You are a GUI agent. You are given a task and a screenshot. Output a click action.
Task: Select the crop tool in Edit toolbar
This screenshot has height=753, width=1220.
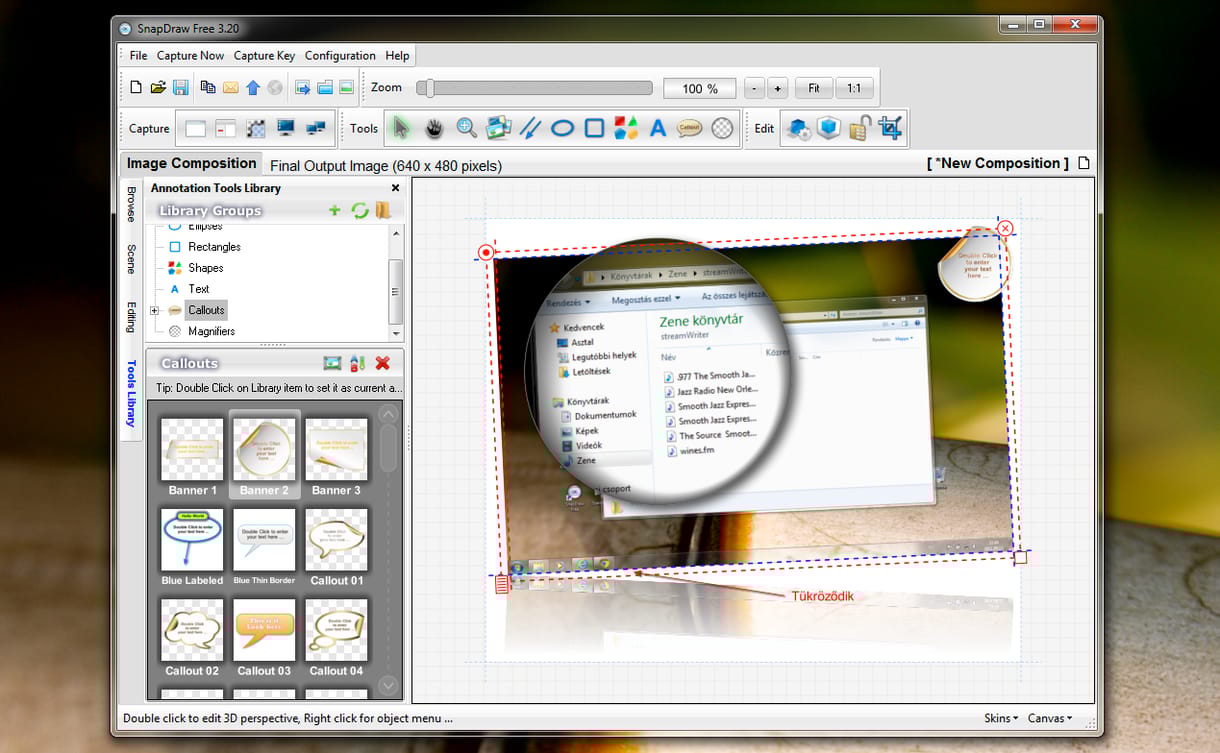point(890,128)
